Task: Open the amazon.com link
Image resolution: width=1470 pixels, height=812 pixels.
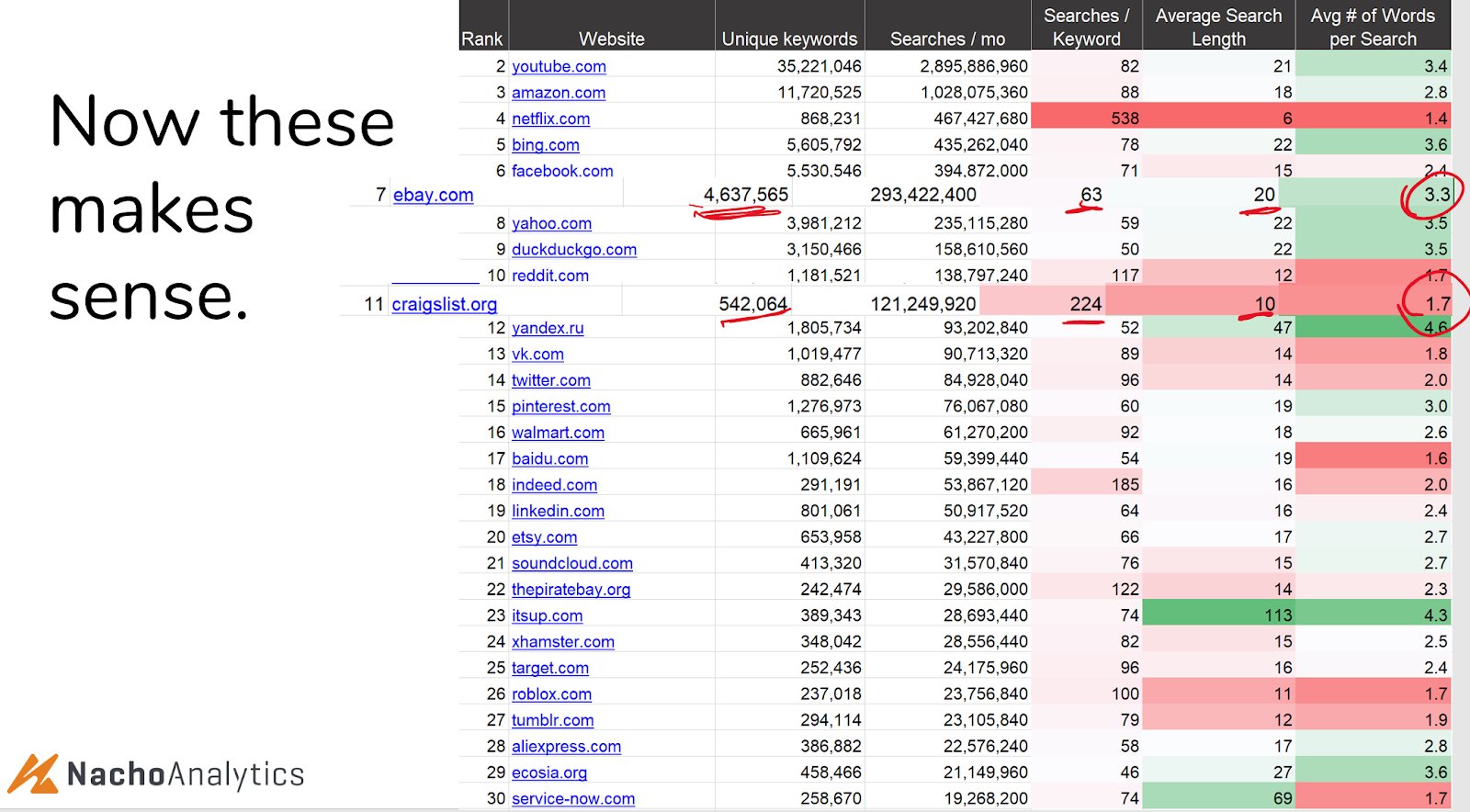Action: pyautogui.click(x=559, y=93)
